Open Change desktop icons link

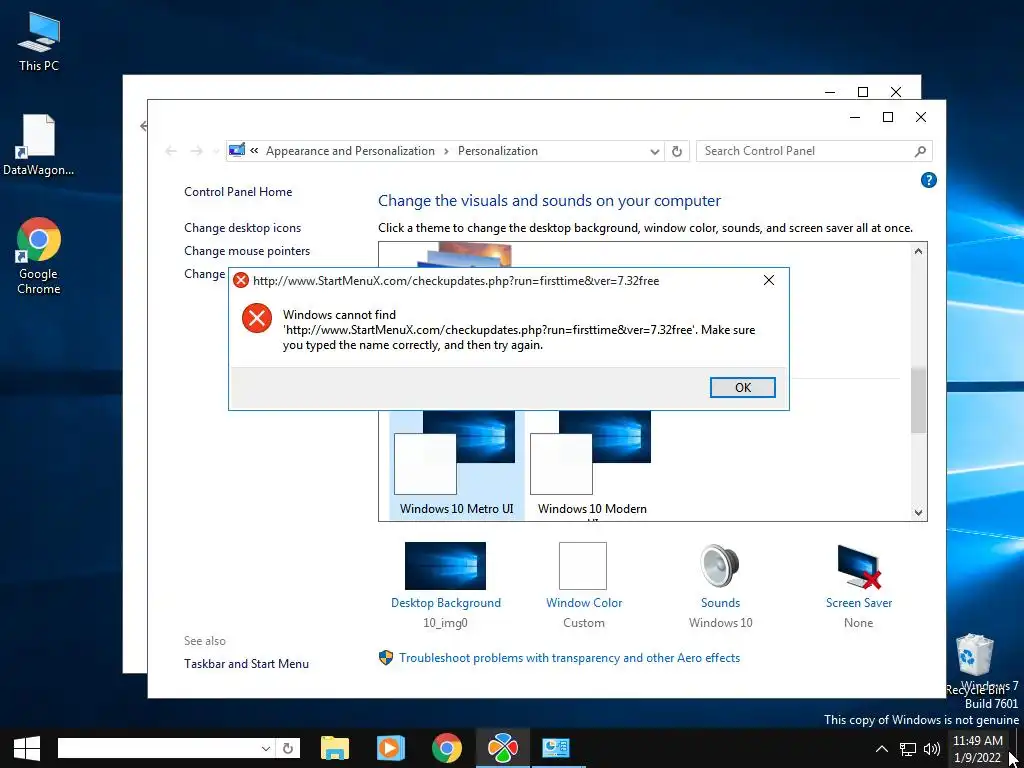point(242,228)
